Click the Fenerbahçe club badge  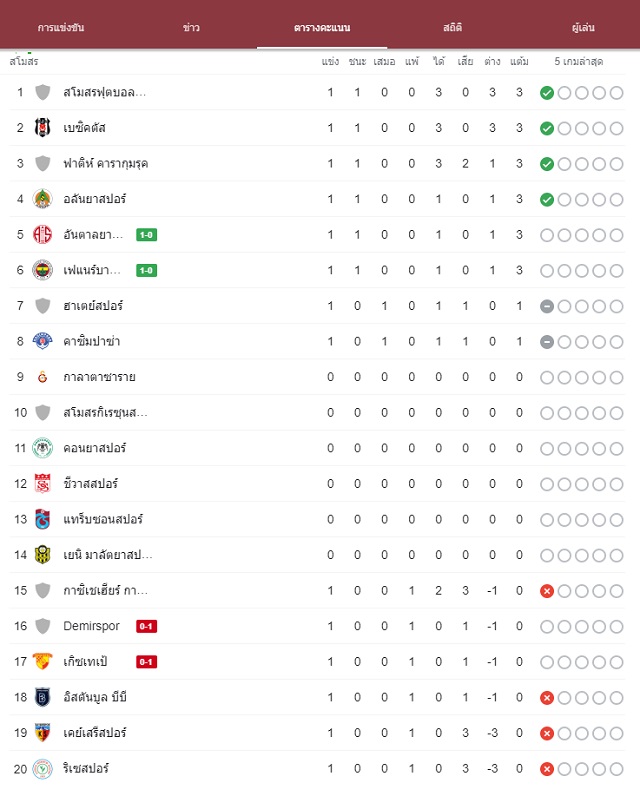pos(43,270)
